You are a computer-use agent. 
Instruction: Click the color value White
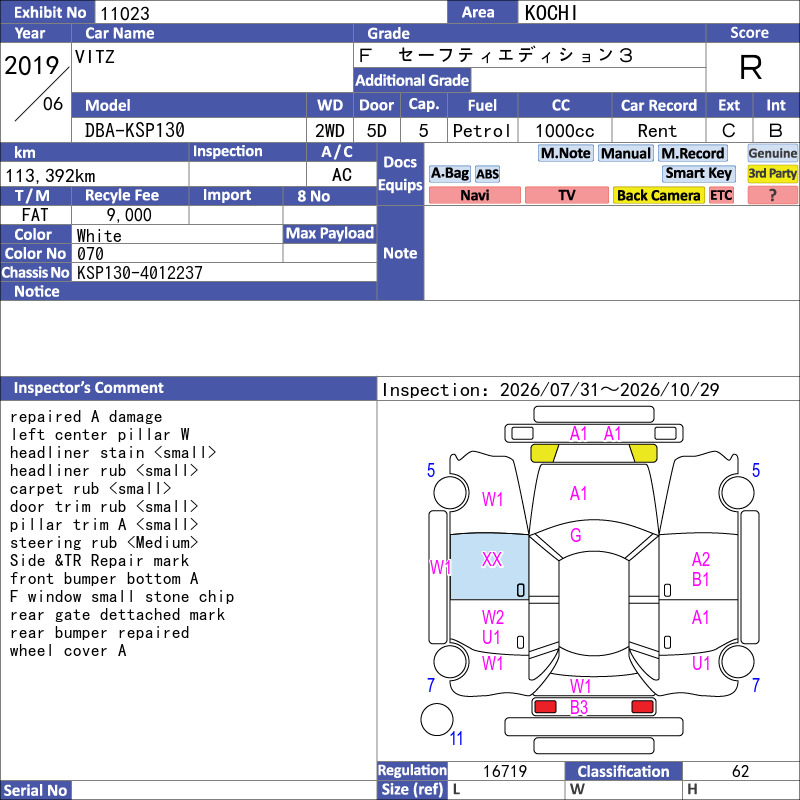point(99,236)
